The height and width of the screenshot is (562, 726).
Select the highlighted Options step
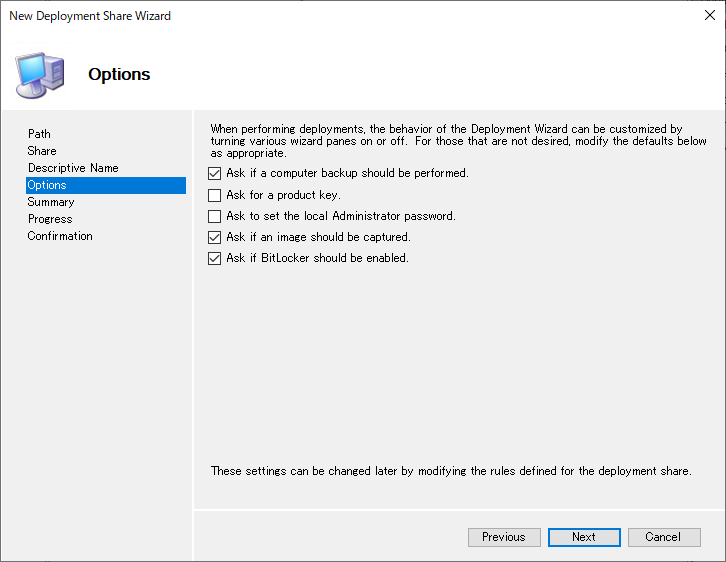(106, 185)
